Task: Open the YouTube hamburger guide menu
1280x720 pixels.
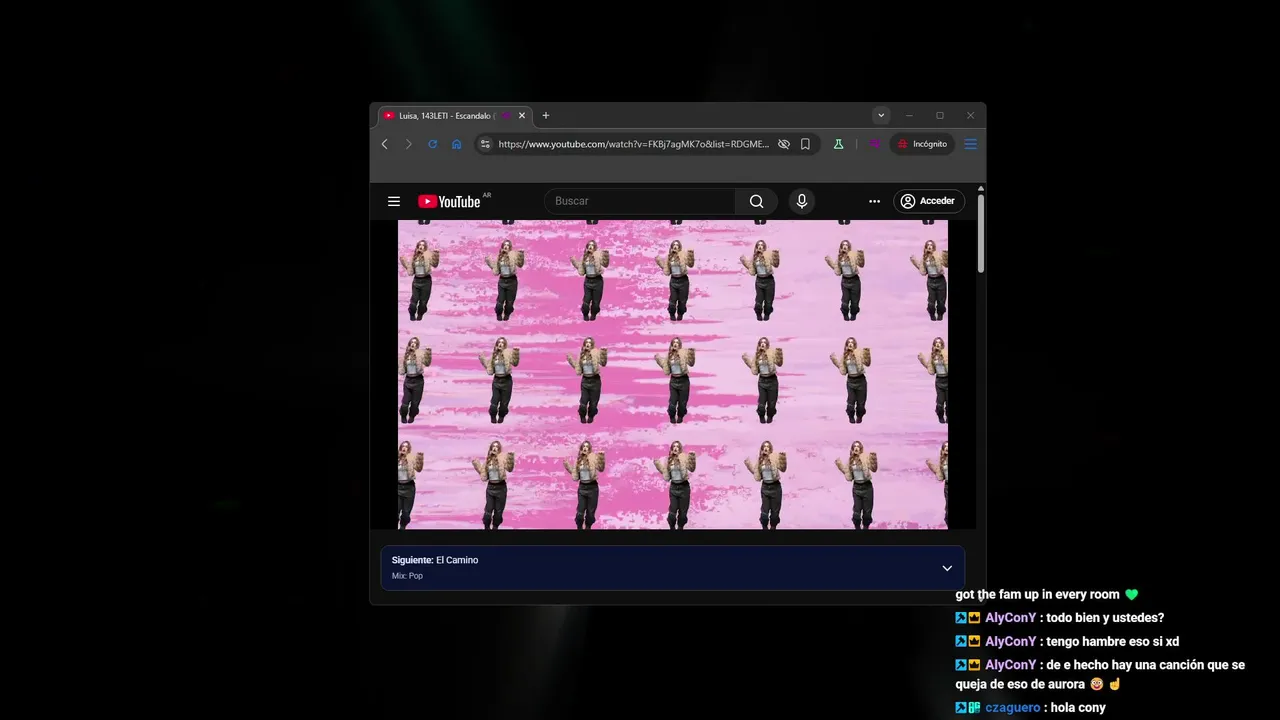Action: click(x=394, y=201)
